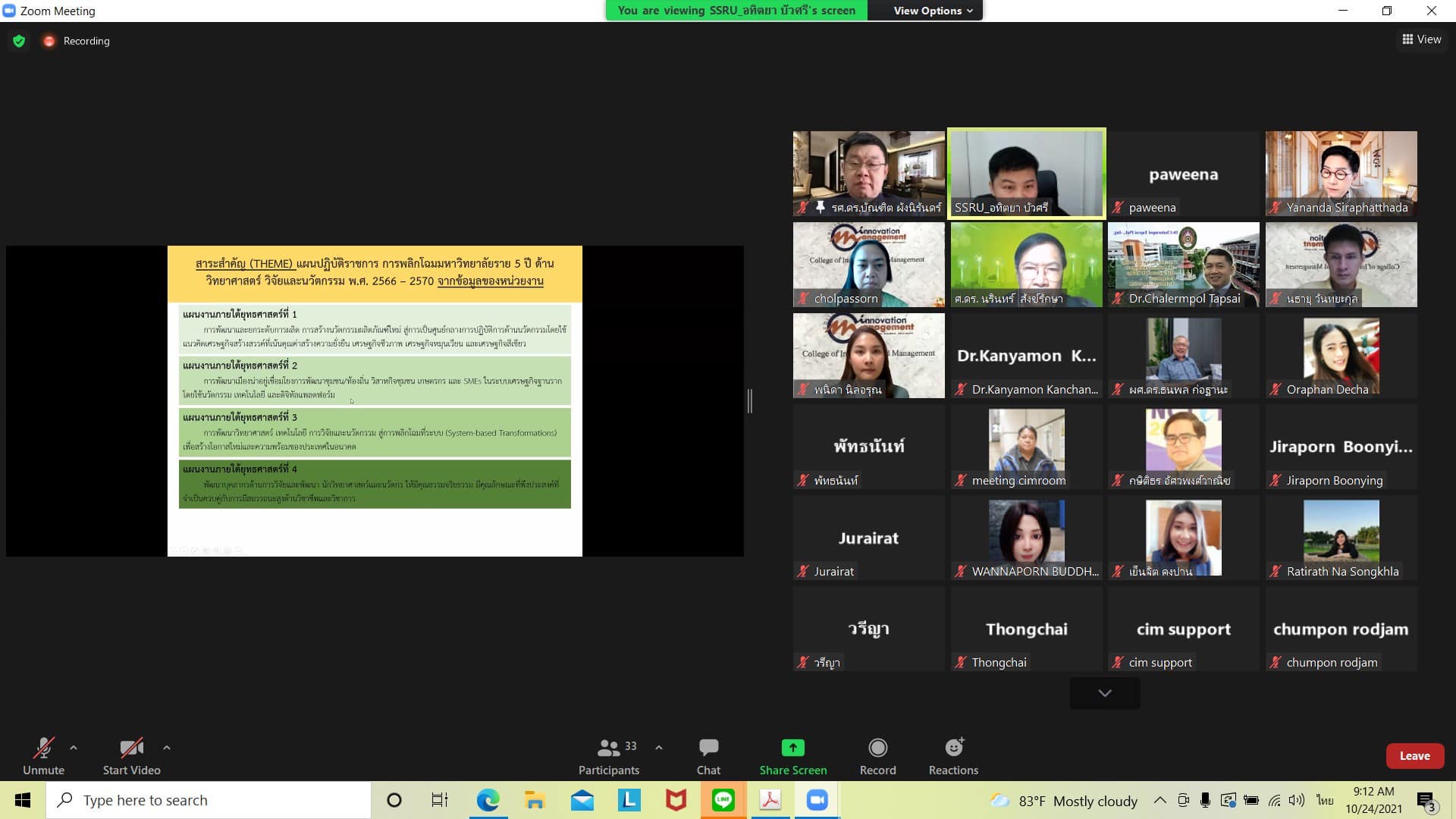Click the Record meeting icon
Viewport: 1456px width, 819px height.
[x=877, y=748]
